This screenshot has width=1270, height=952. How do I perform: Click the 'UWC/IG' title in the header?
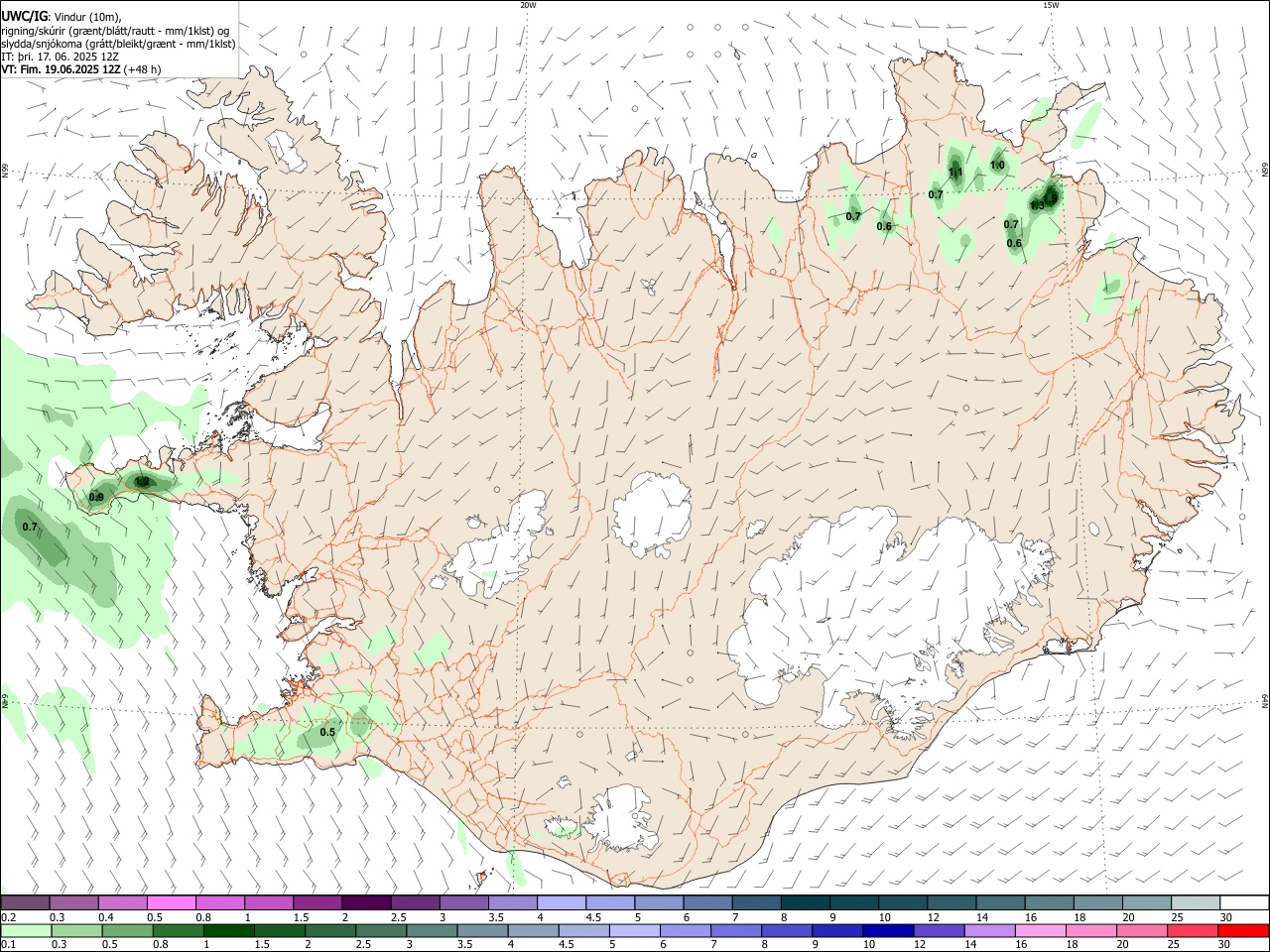pos(24,17)
